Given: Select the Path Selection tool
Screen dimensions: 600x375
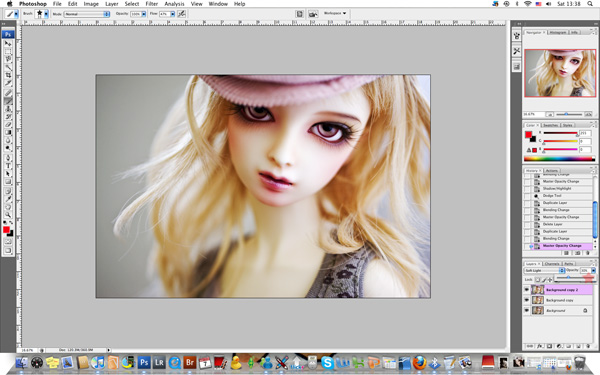Looking at the screenshot, I should click(8, 173).
